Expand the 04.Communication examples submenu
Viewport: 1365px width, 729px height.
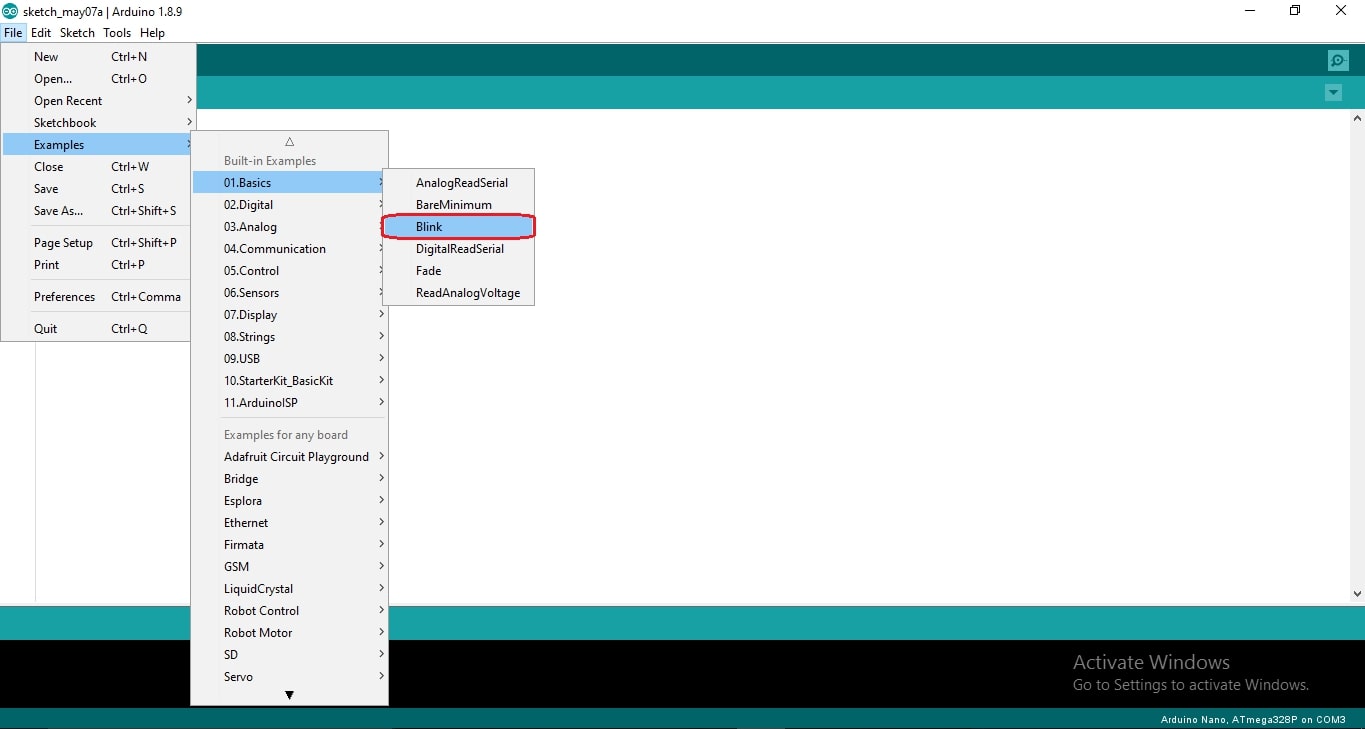click(x=289, y=249)
